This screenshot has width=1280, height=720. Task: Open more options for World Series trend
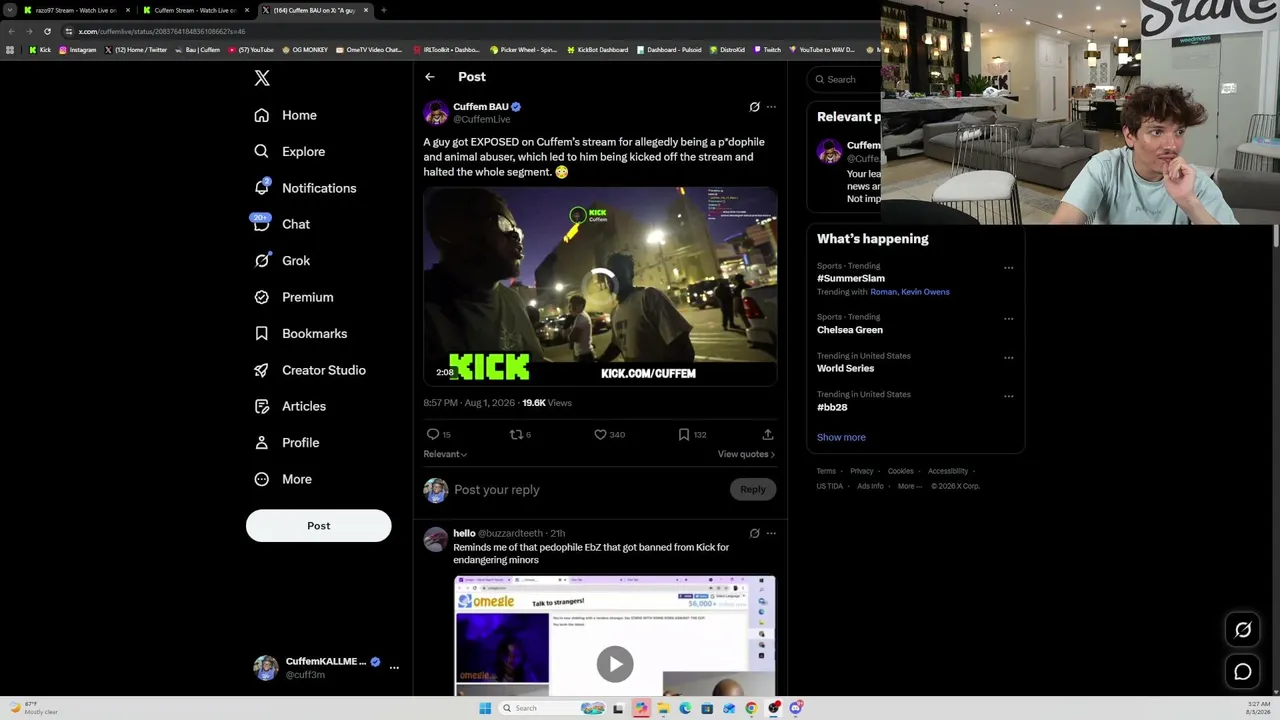pyautogui.click(x=1008, y=358)
